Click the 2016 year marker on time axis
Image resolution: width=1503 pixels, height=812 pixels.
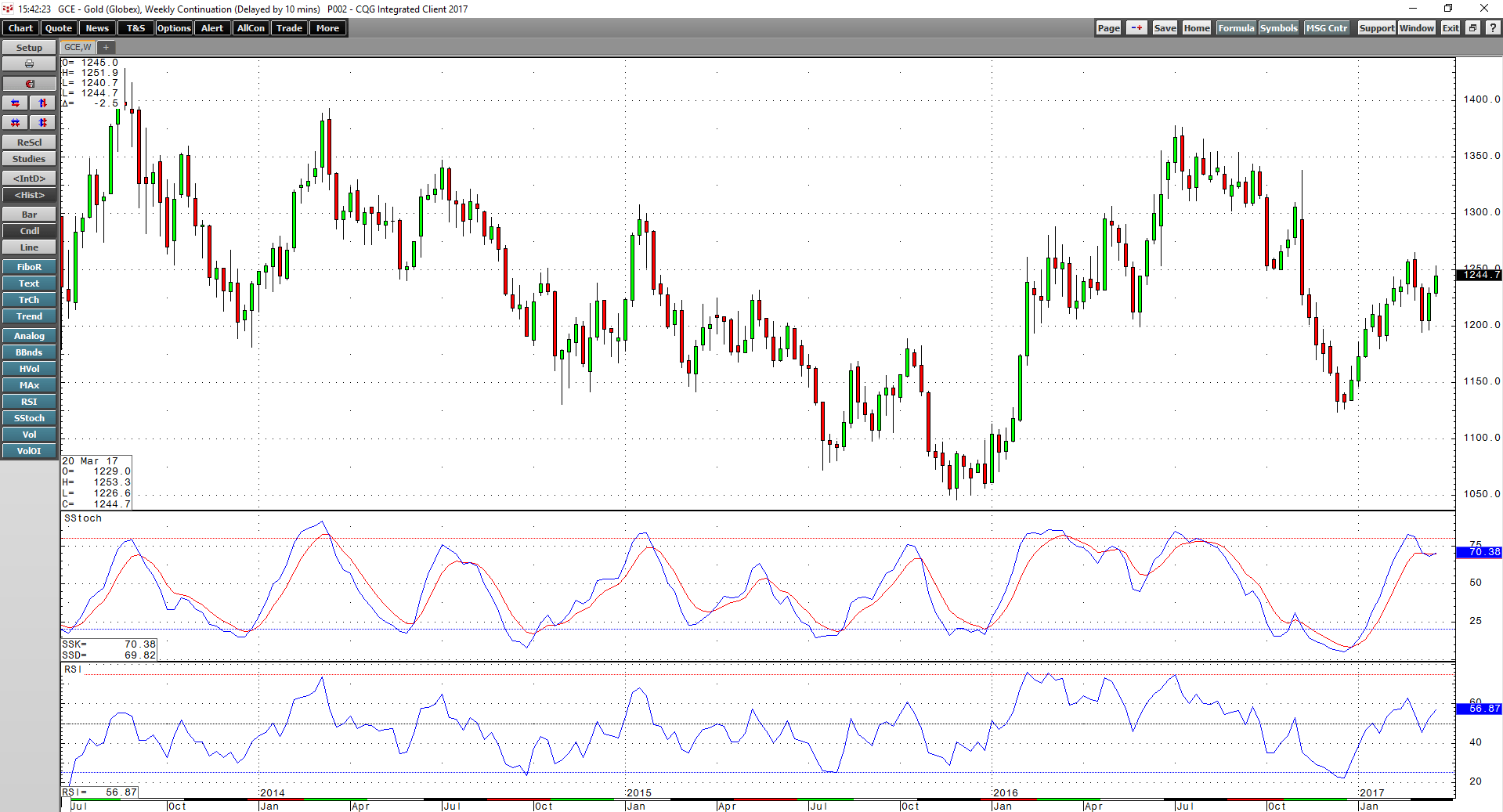click(x=1005, y=793)
